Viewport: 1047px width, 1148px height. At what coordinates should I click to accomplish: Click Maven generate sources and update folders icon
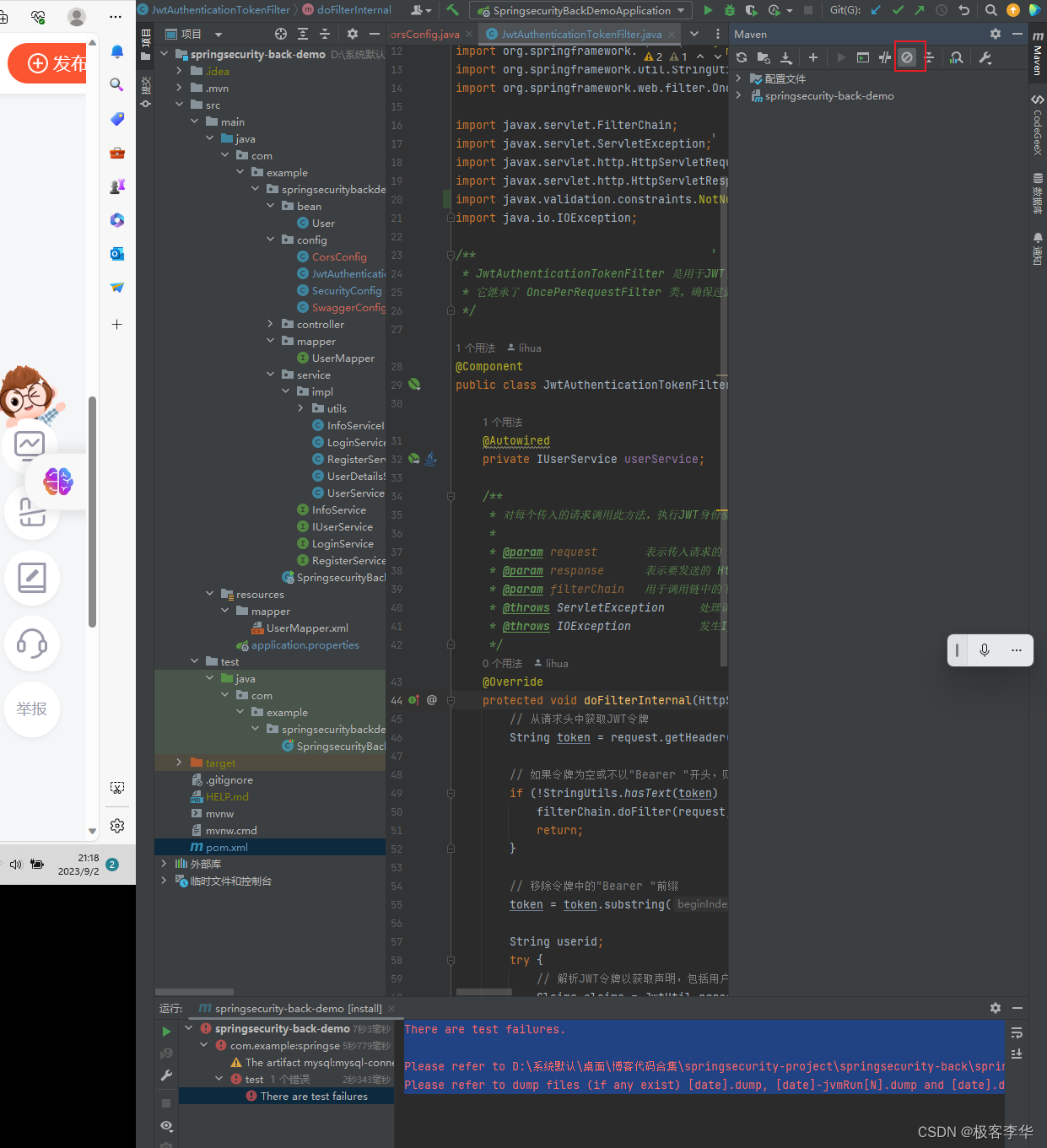[x=764, y=57]
